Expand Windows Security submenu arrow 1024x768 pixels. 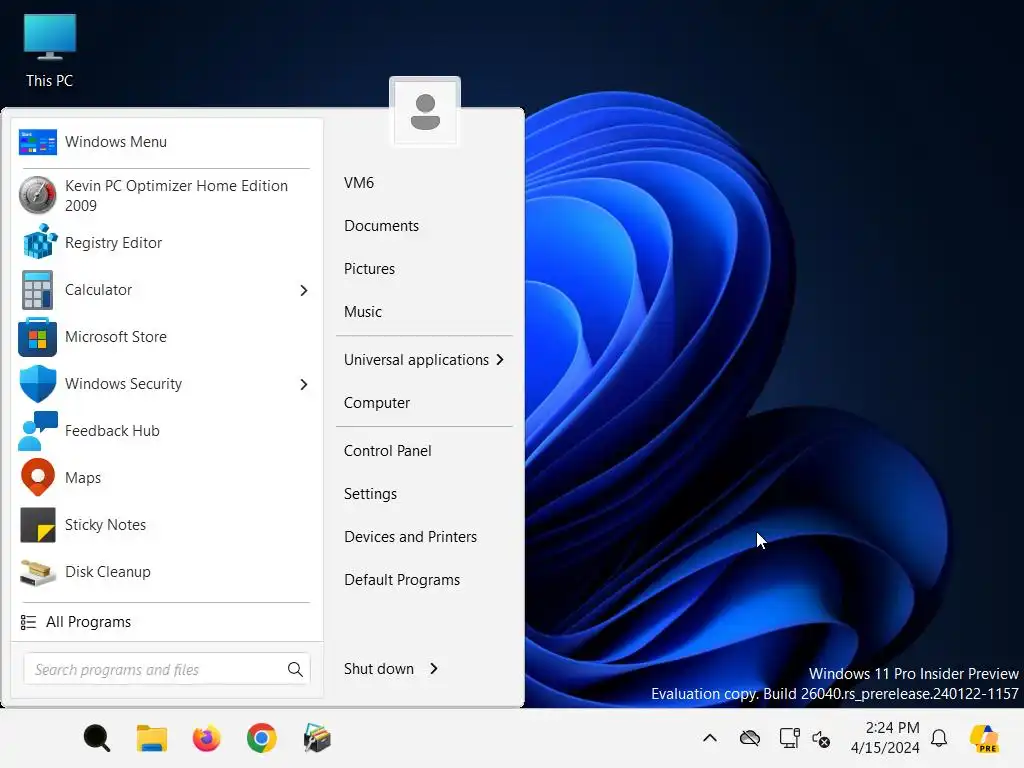click(304, 385)
